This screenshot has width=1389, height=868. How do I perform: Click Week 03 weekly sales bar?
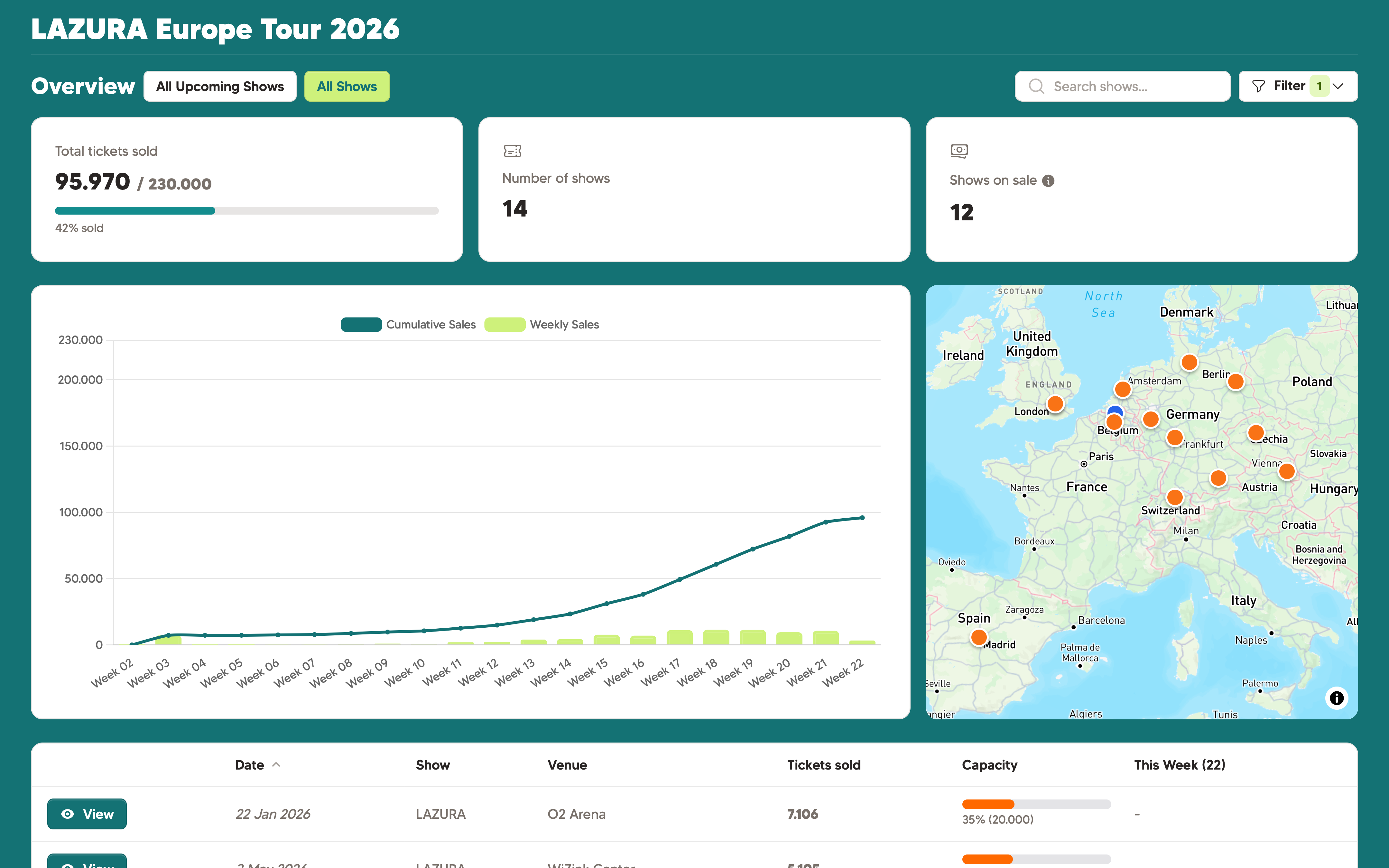(x=168, y=640)
